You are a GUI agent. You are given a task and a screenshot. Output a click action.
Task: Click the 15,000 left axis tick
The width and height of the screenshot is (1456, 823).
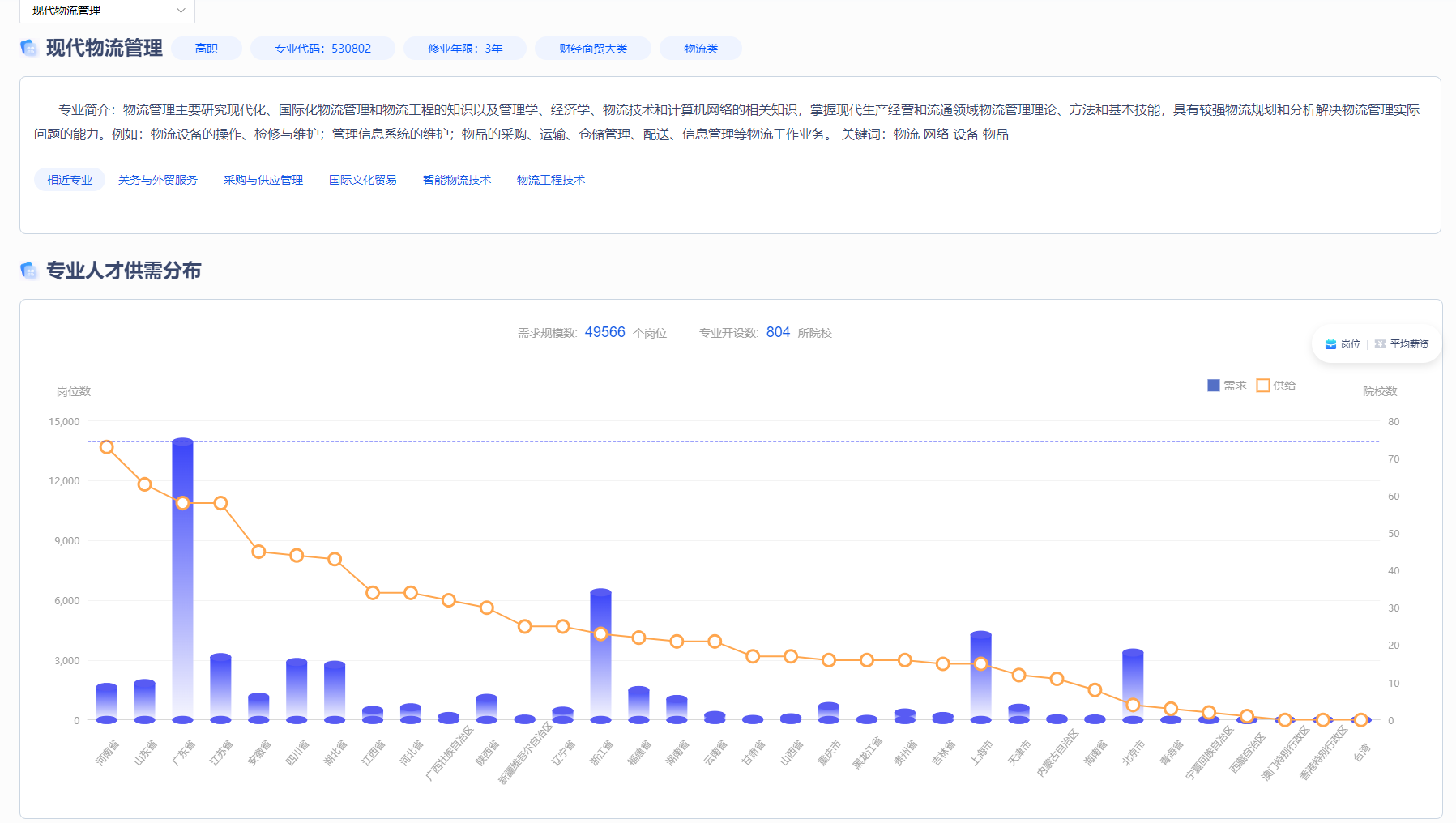64,422
